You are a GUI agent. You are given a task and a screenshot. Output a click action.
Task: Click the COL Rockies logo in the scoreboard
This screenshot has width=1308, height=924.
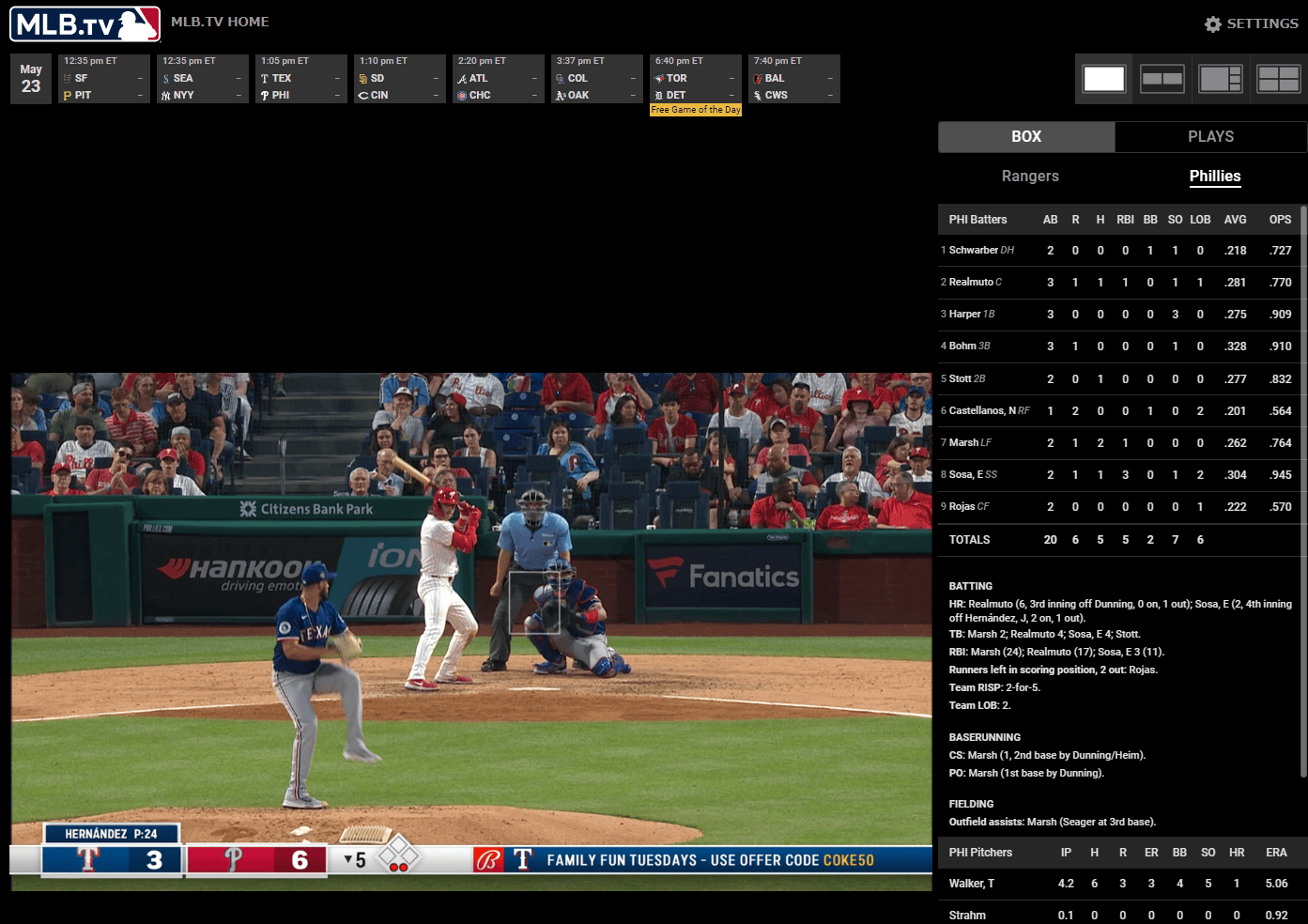click(561, 79)
